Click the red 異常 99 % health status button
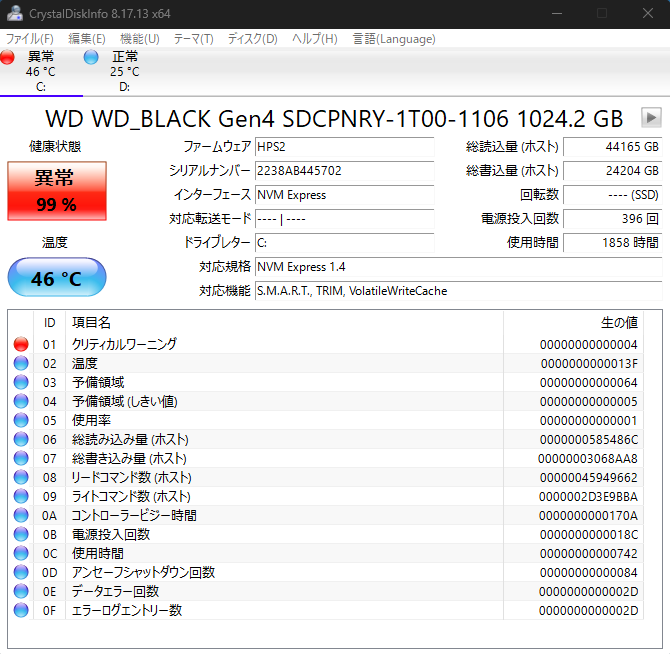Screen dimensions: 670x654 (x=57, y=191)
